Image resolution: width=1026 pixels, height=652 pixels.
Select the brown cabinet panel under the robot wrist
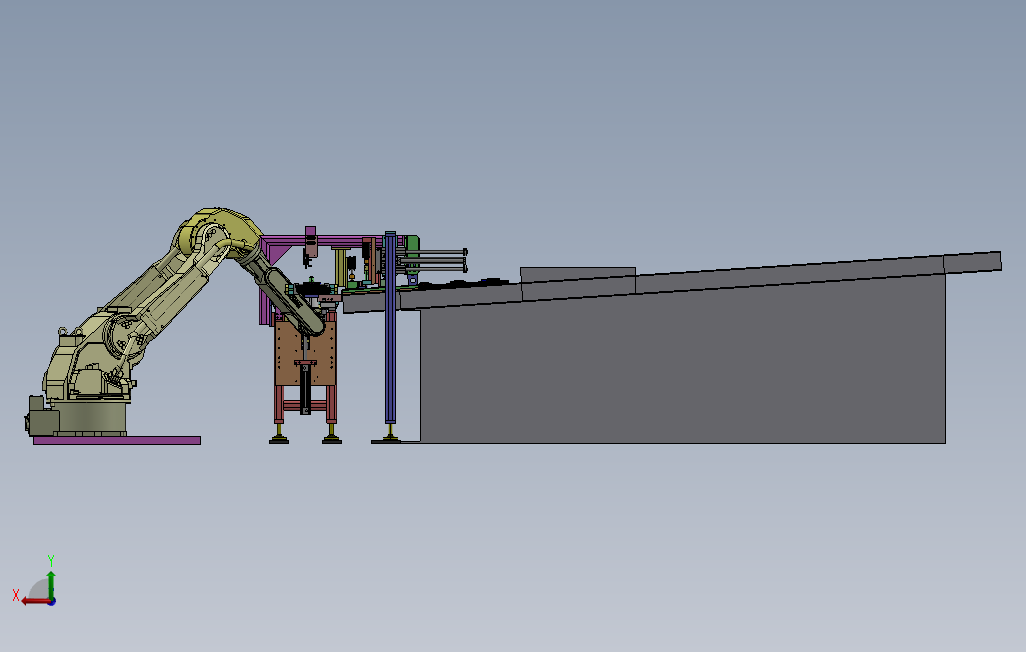point(305,353)
